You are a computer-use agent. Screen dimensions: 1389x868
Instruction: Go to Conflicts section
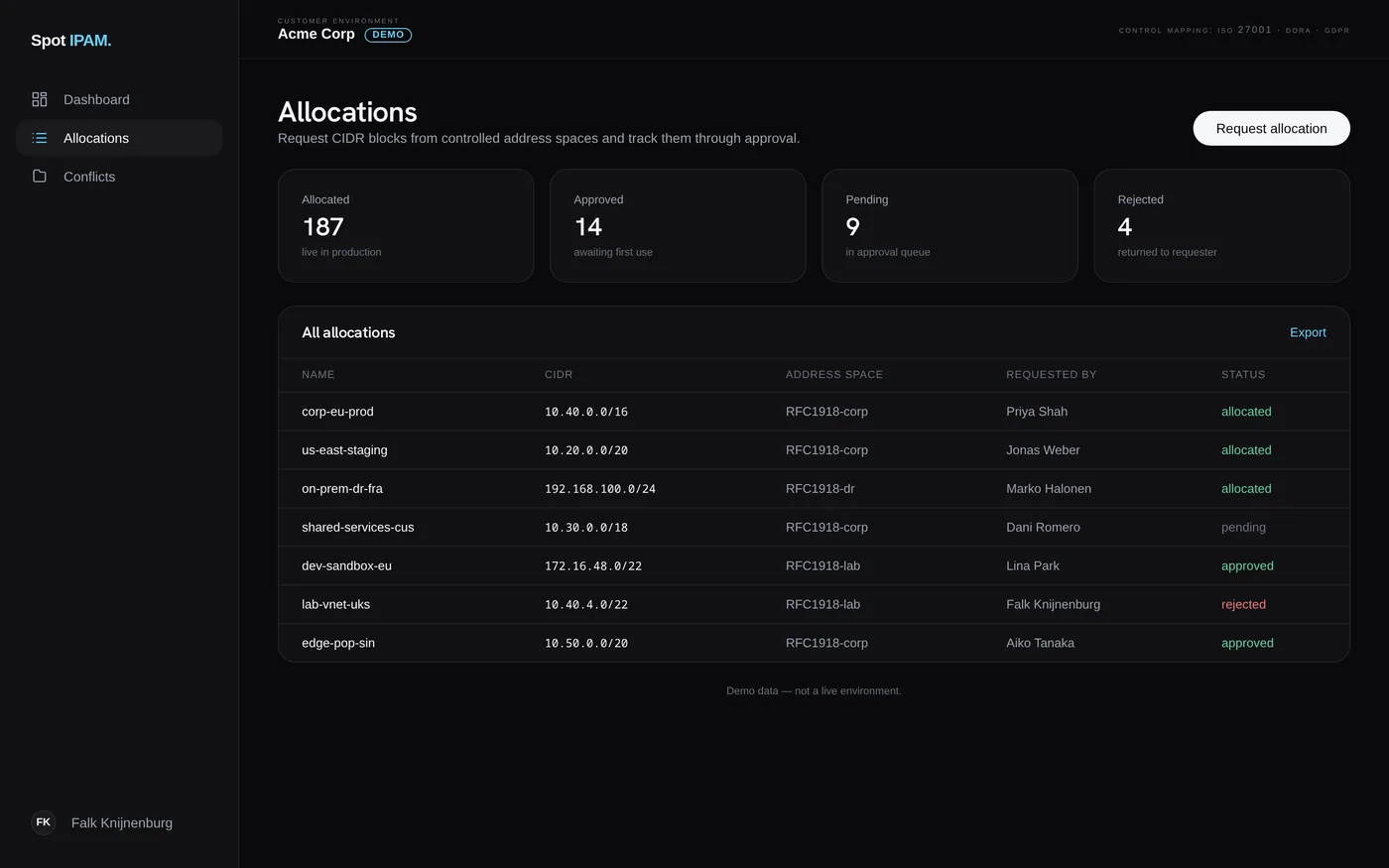(x=119, y=177)
